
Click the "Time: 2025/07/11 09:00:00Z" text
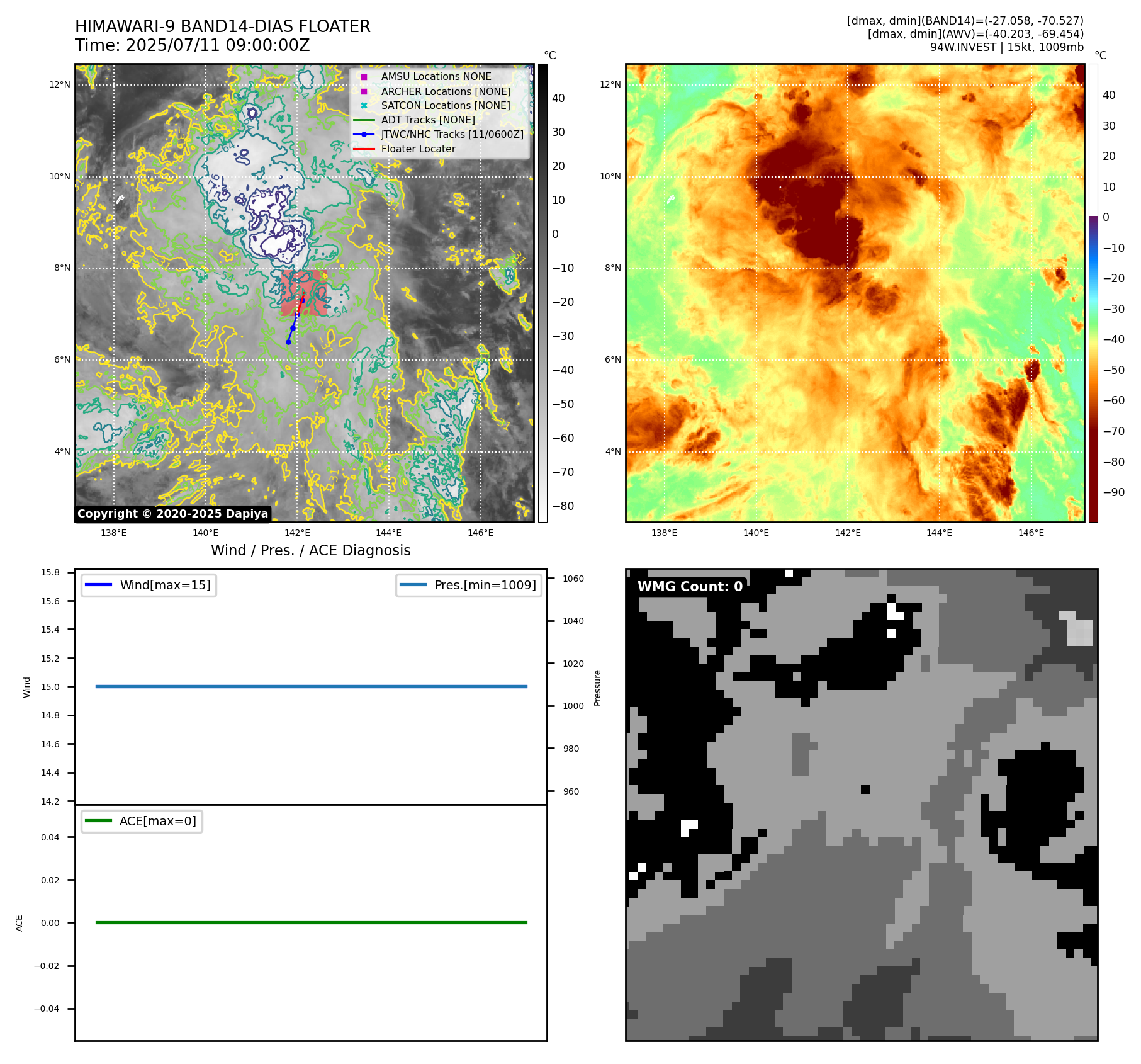pyautogui.click(x=193, y=45)
